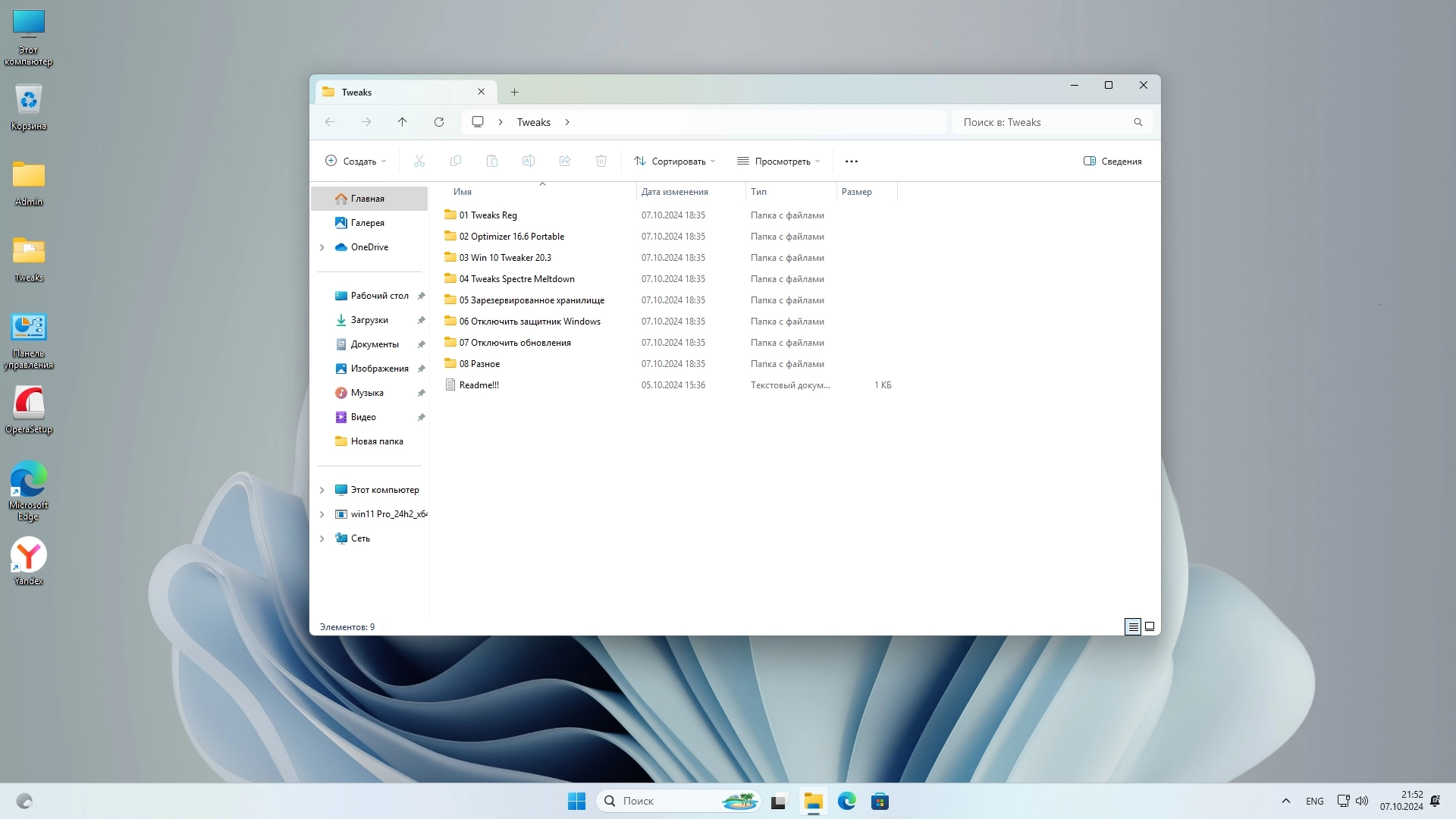The width and height of the screenshot is (1456, 819).
Task: Expand the Этот компьютер tree node
Action: pos(322,490)
